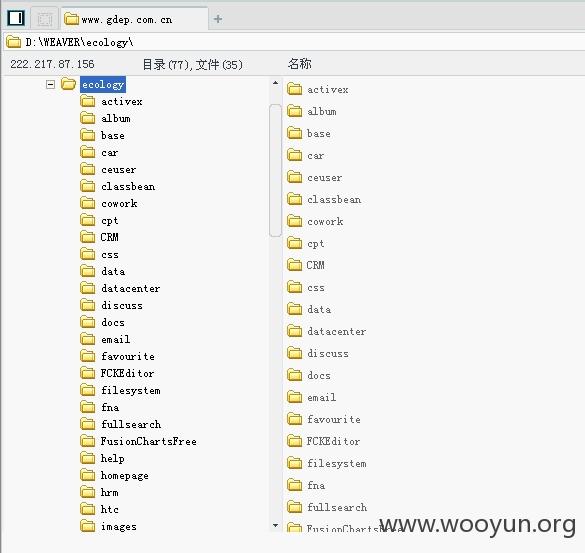Click the tree scrollbar up arrow

(275, 83)
